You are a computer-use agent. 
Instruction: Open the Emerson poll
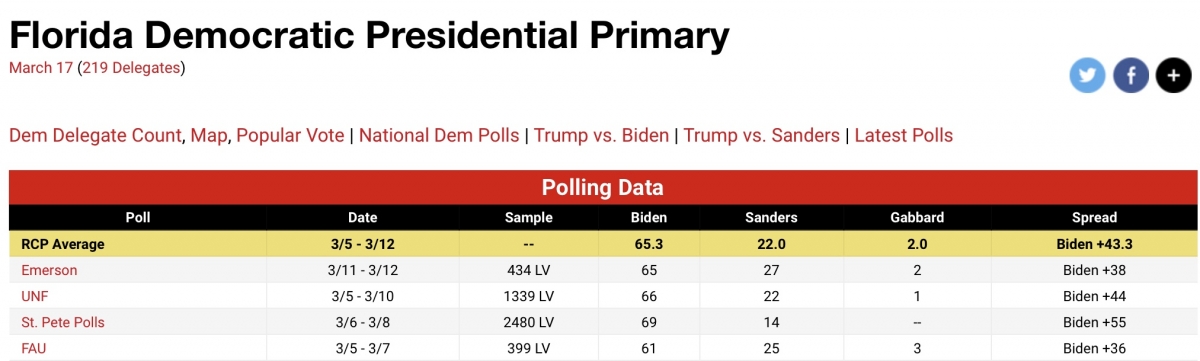pyautogui.click(x=49, y=270)
